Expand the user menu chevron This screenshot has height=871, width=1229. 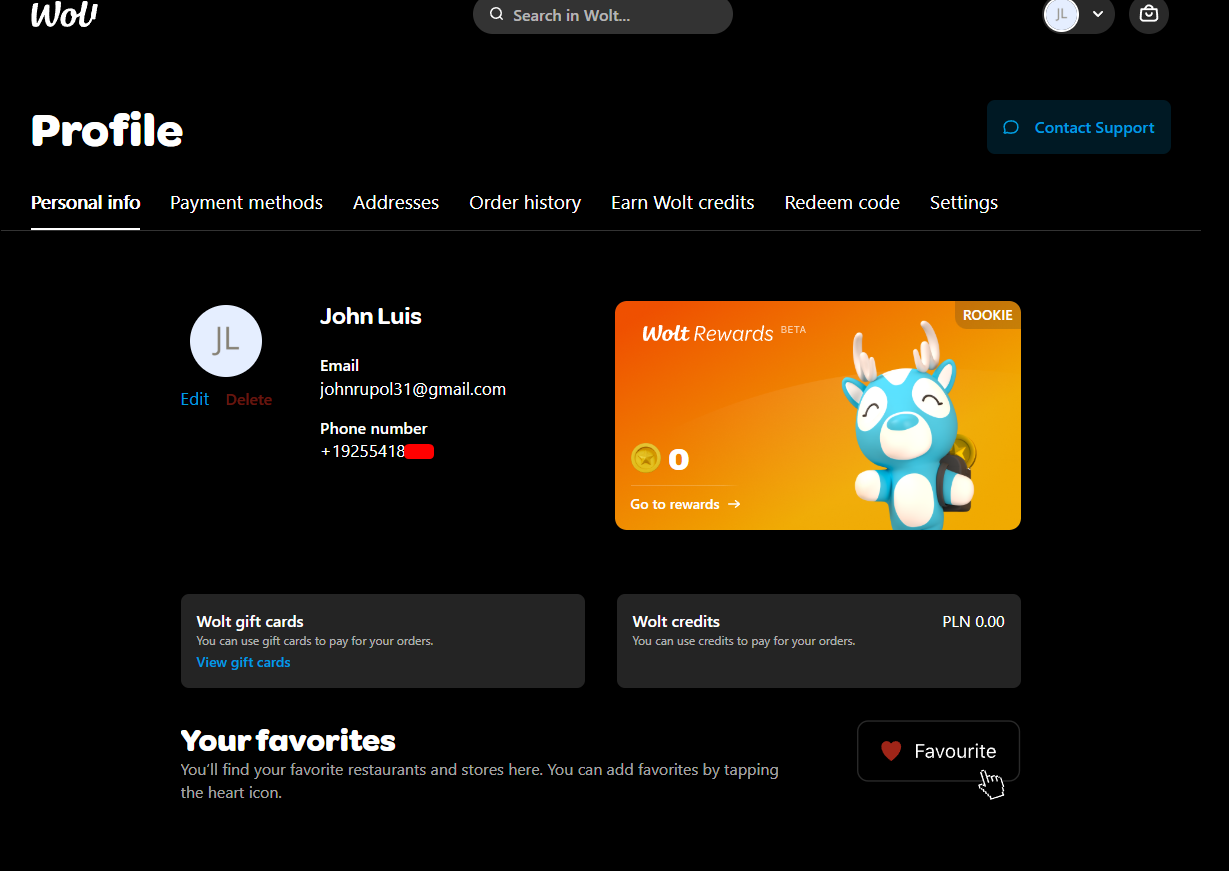coord(1098,14)
